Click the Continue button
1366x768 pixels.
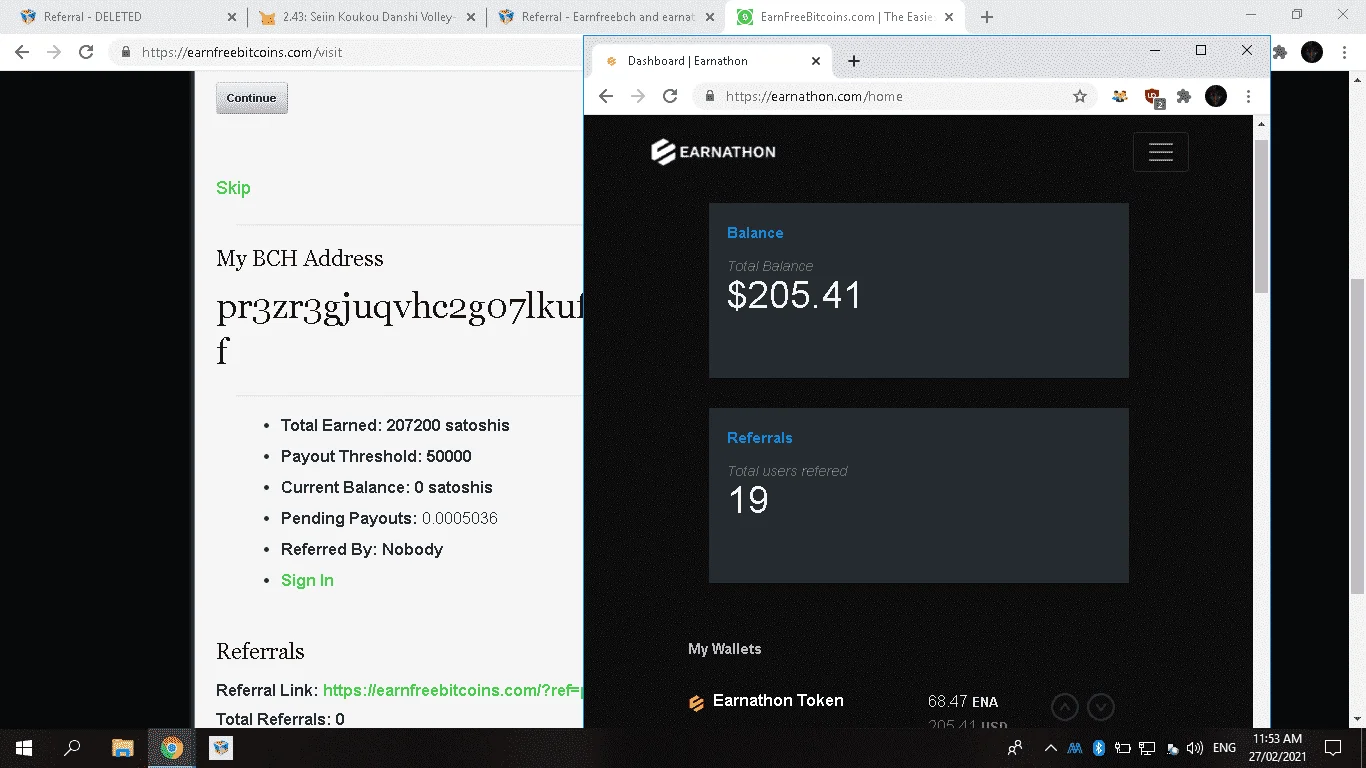pos(252,98)
